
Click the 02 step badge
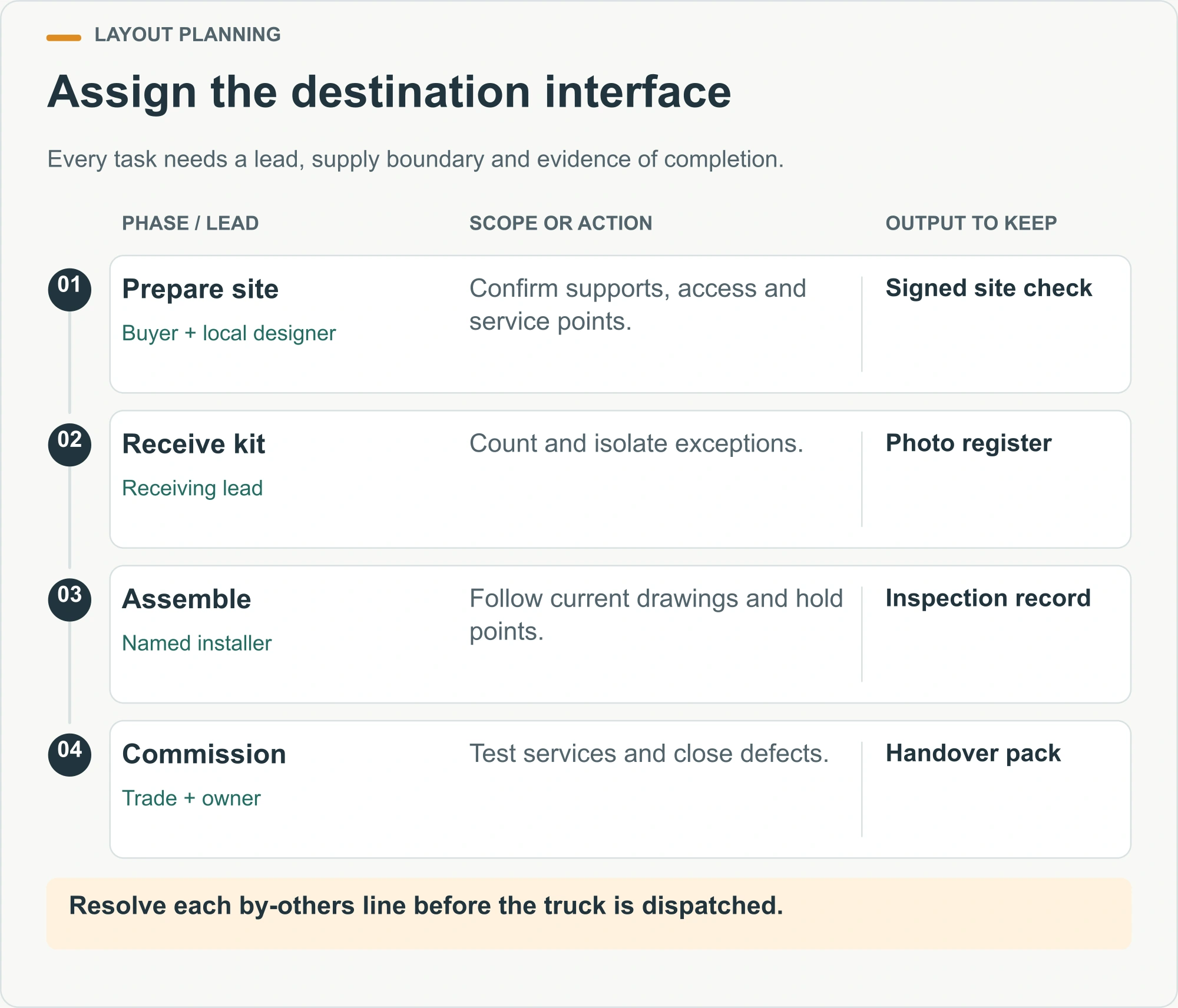click(70, 445)
